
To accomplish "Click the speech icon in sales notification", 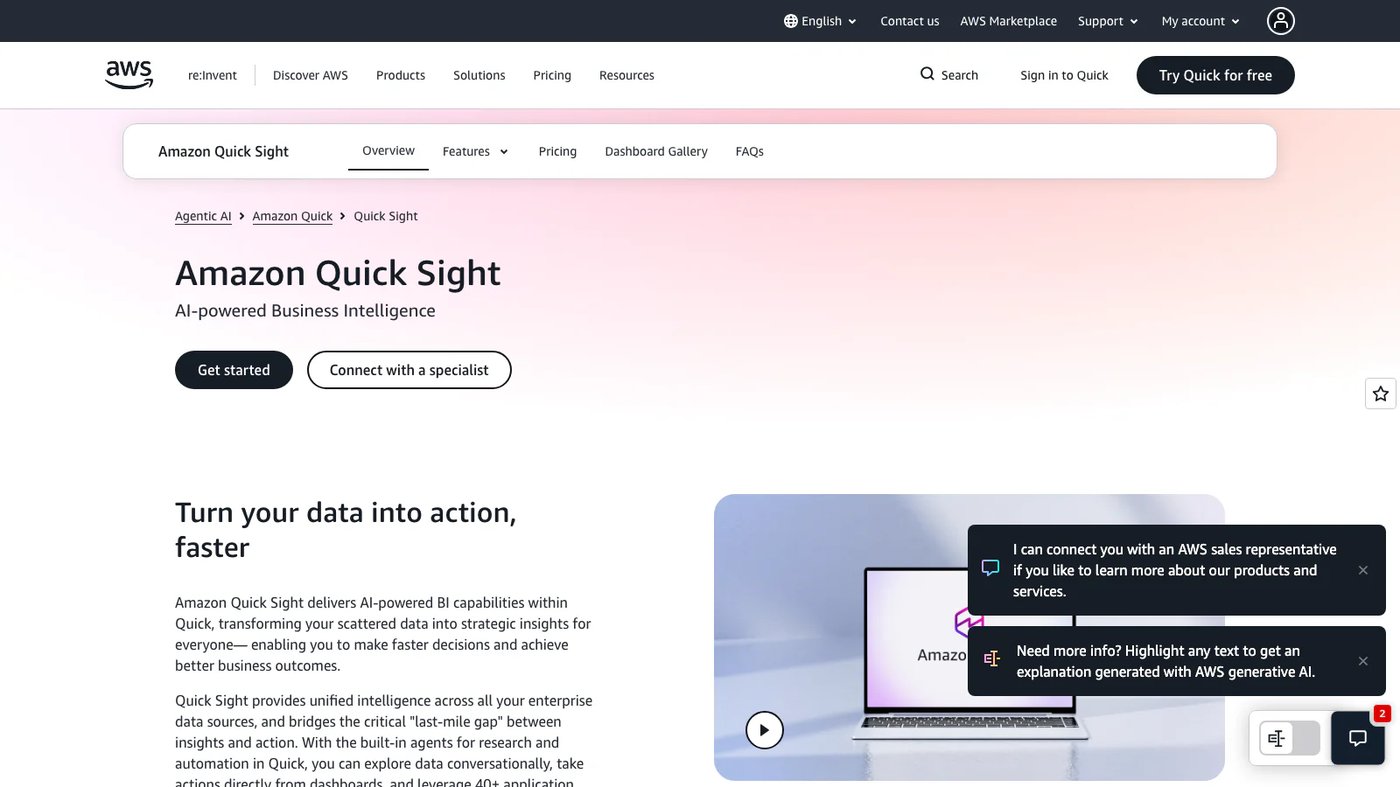I will click(x=991, y=568).
